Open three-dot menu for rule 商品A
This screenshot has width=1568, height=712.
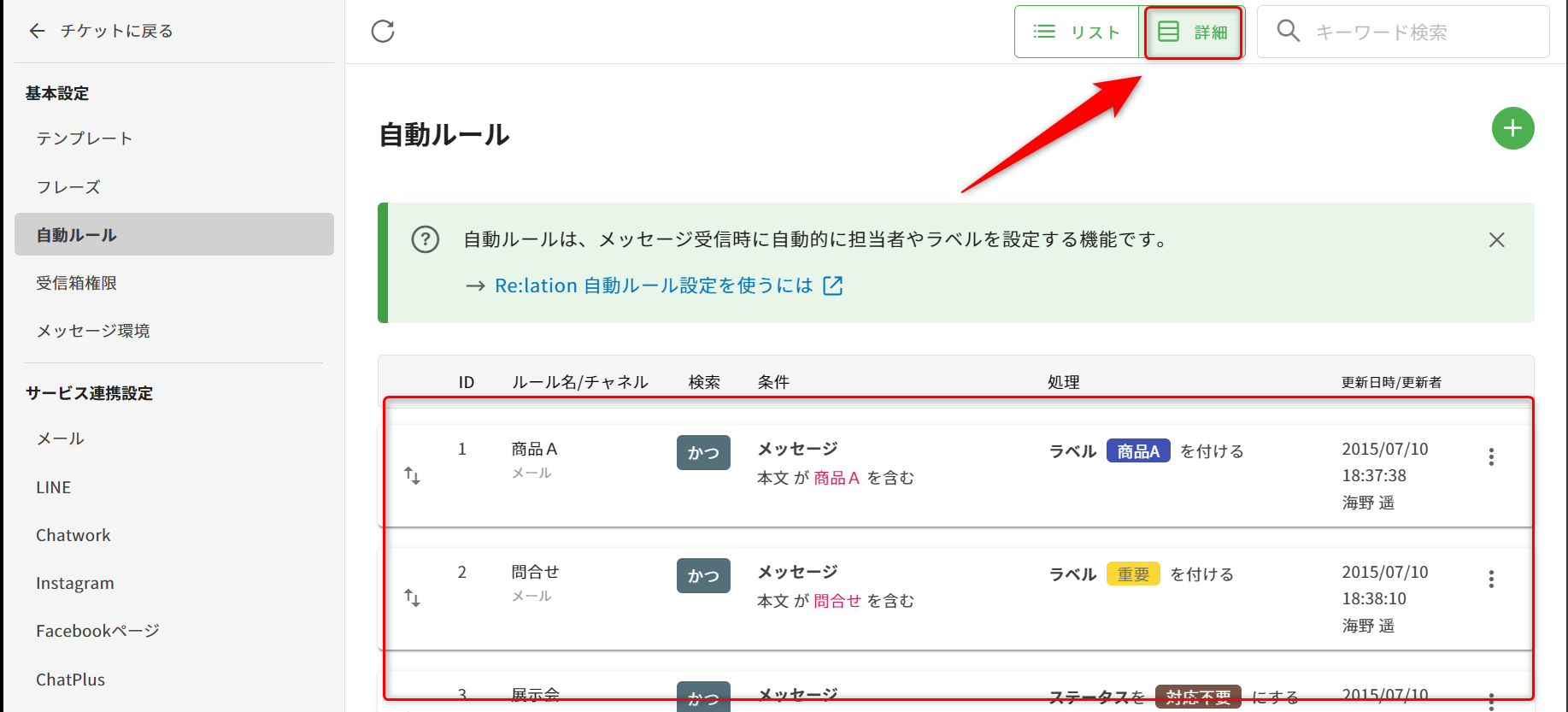click(1491, 457)
